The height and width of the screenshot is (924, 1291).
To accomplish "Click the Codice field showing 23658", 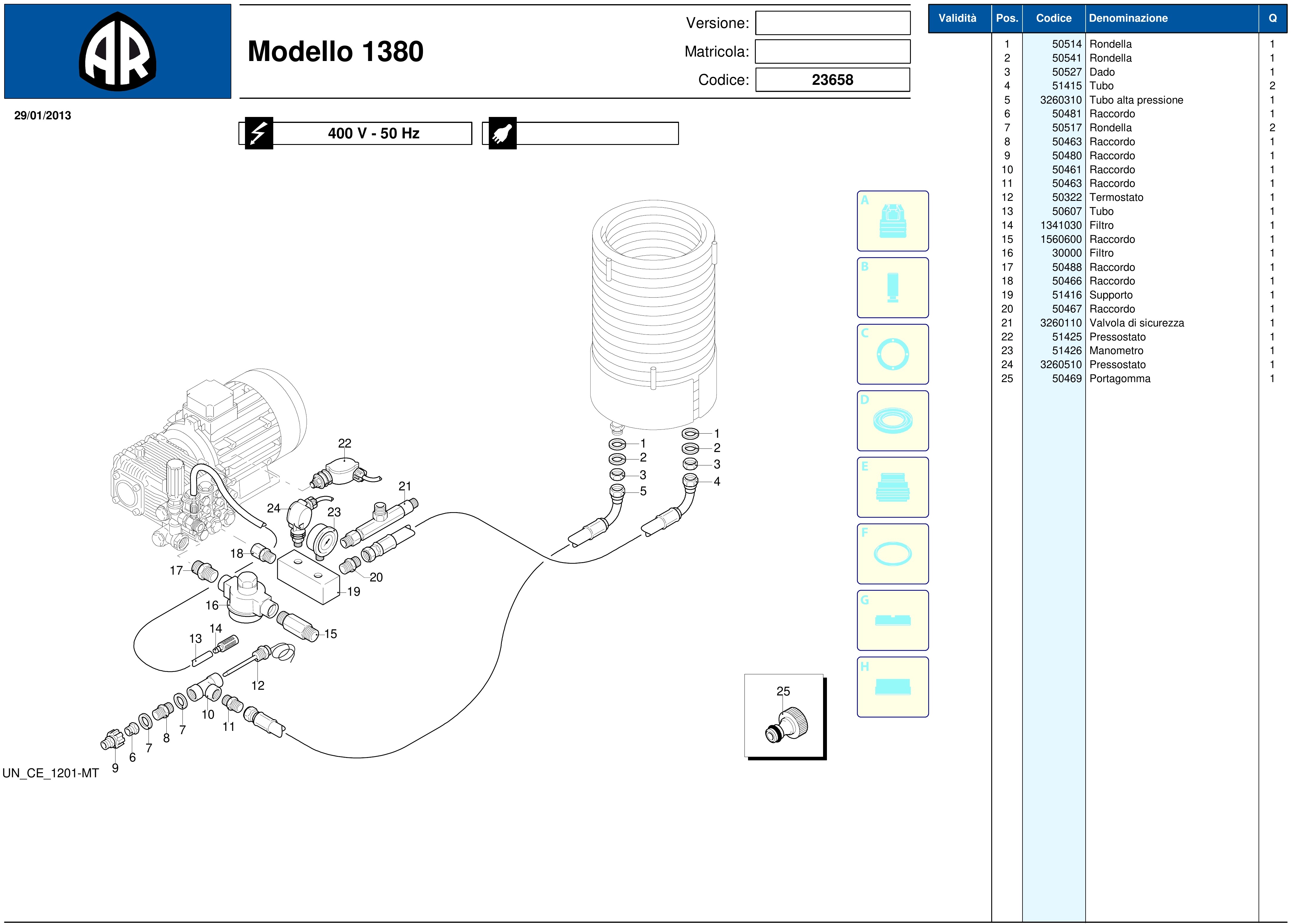I will point(832,80).
